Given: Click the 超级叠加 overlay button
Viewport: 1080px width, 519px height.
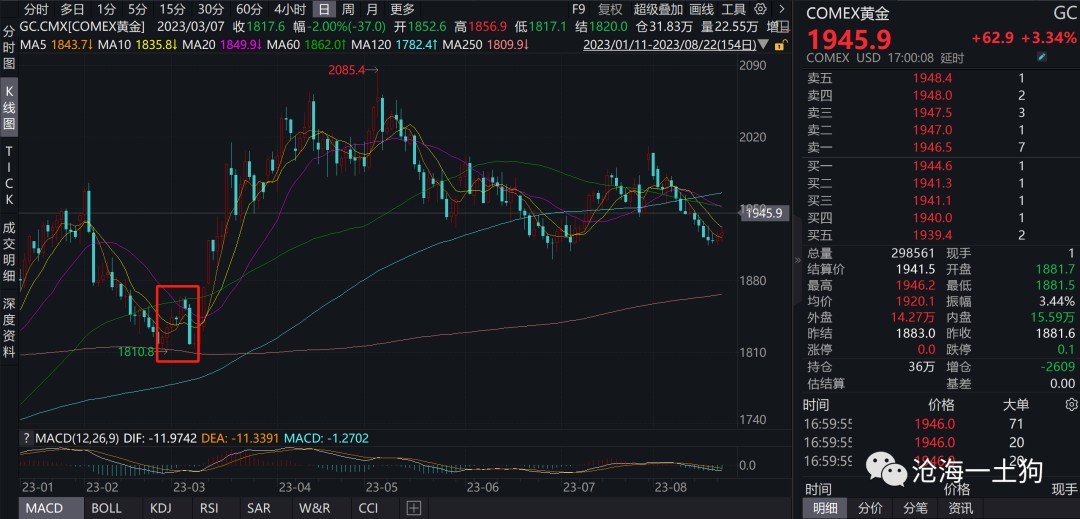Looking at the screenshot, I should [x=655, y=9].
